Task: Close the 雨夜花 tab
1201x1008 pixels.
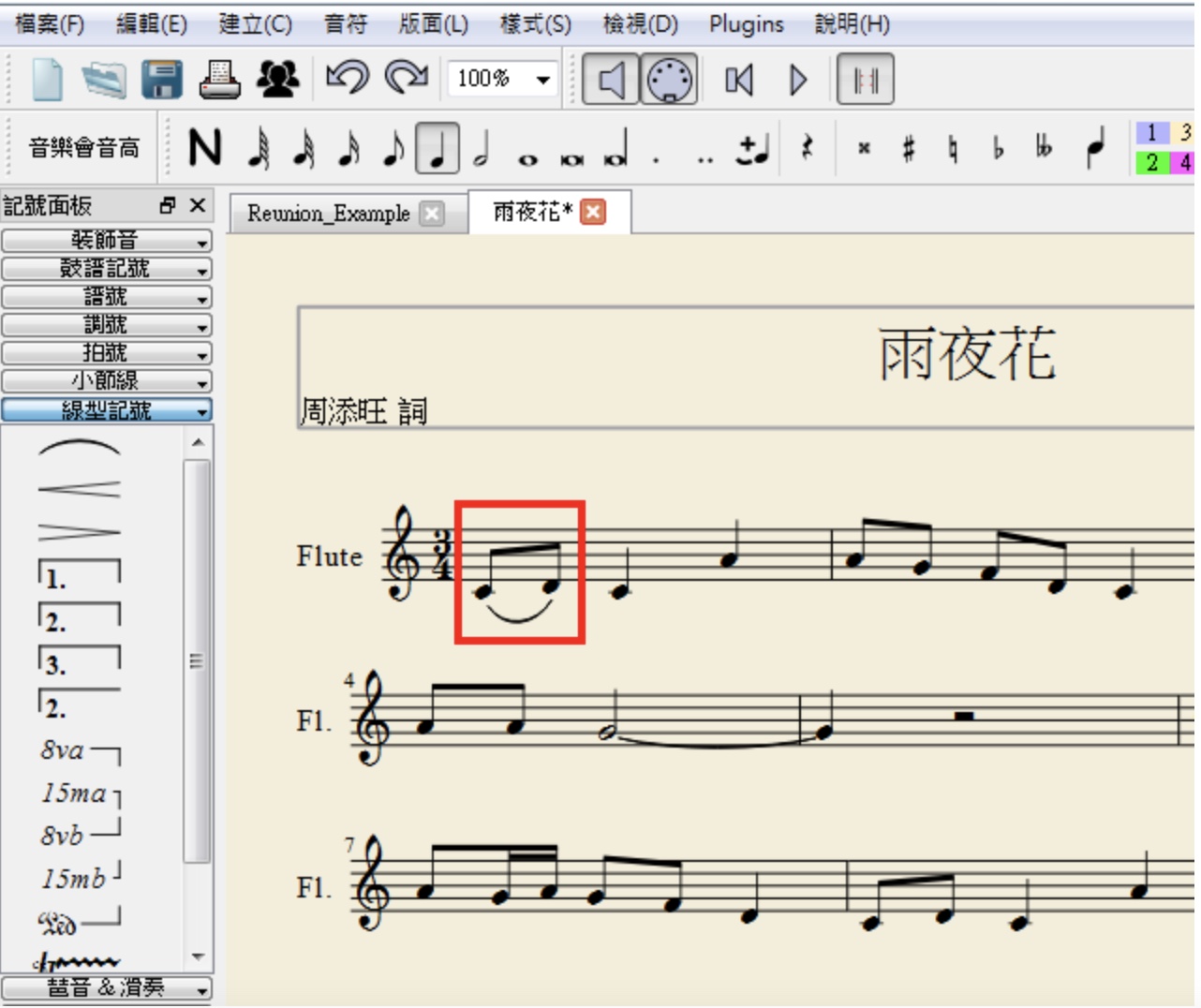Action: point(593,212)
